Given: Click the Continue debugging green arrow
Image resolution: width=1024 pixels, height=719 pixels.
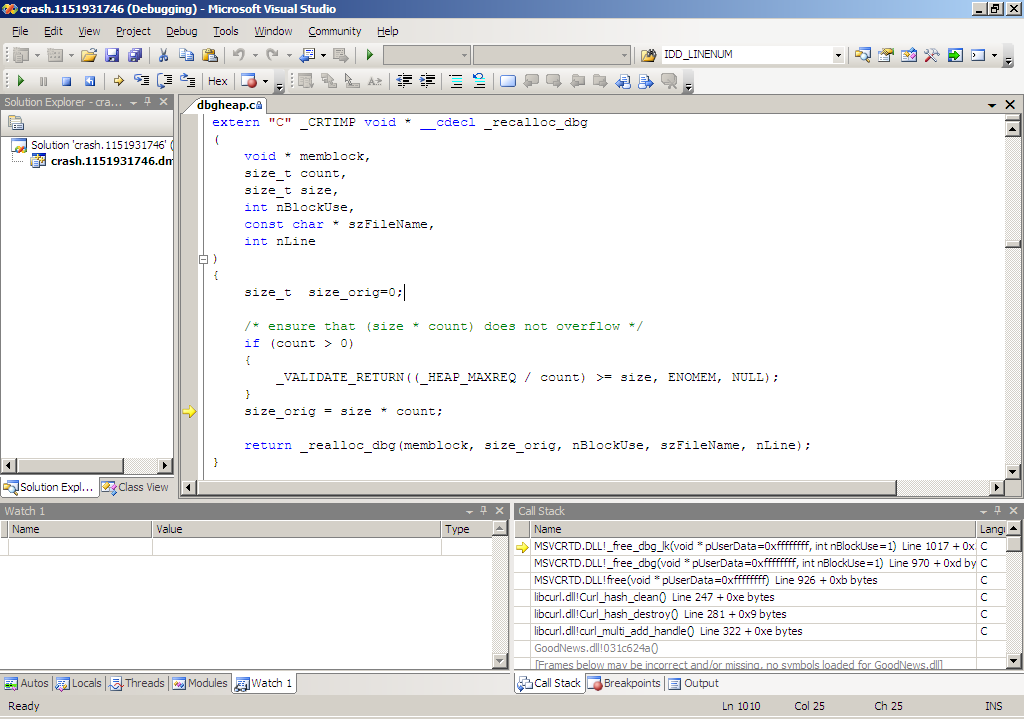Looking at the screenshot, I should 20,81.
